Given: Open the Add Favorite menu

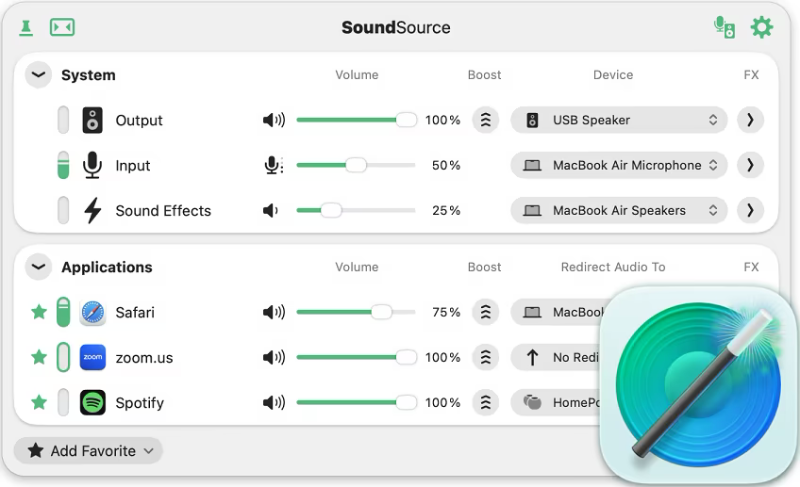Looking at the screenshot, I should (89, 451).
